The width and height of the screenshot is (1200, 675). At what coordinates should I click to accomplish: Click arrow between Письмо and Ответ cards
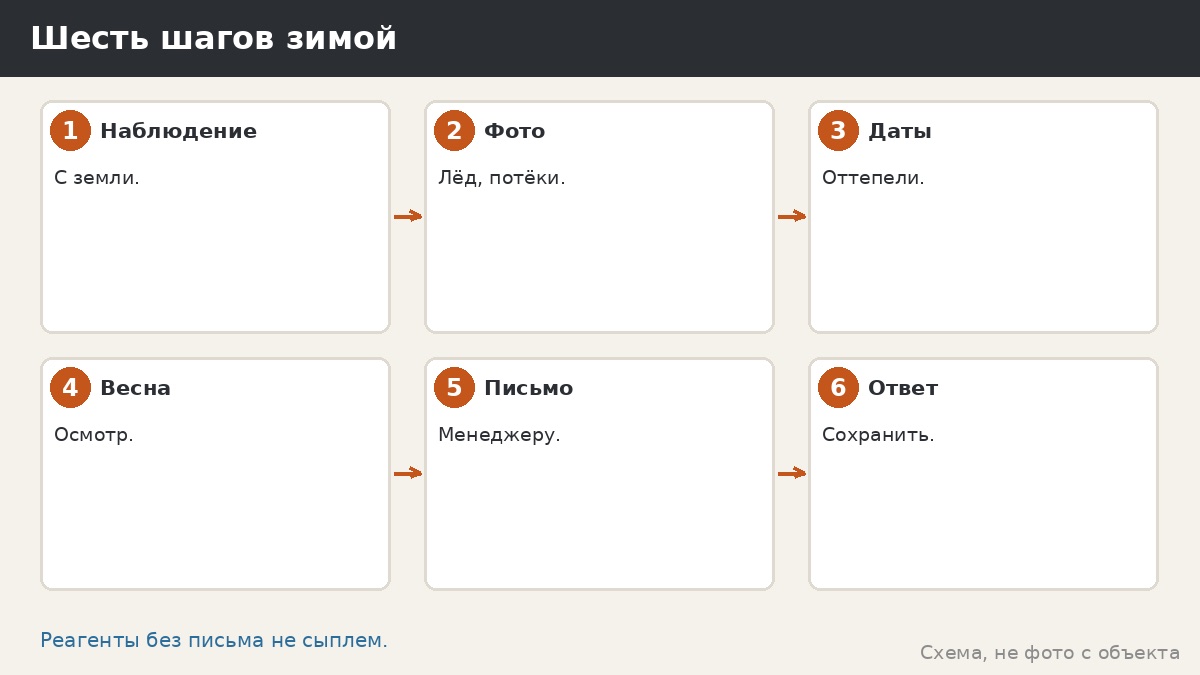coord(792,473)
